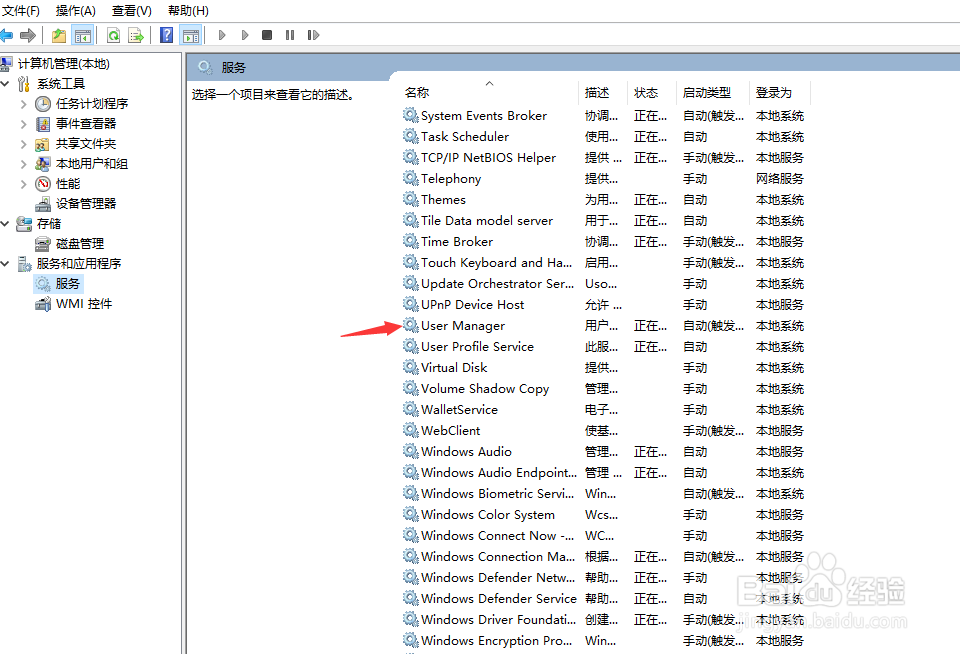Select Windows Defender Service row
Image resolution: width=960 pixels, height=654 pixels.
pos(604,598)
